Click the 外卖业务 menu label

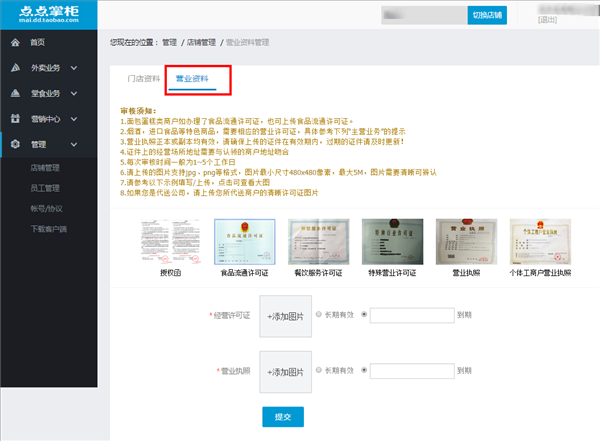[x=45, y=68]
